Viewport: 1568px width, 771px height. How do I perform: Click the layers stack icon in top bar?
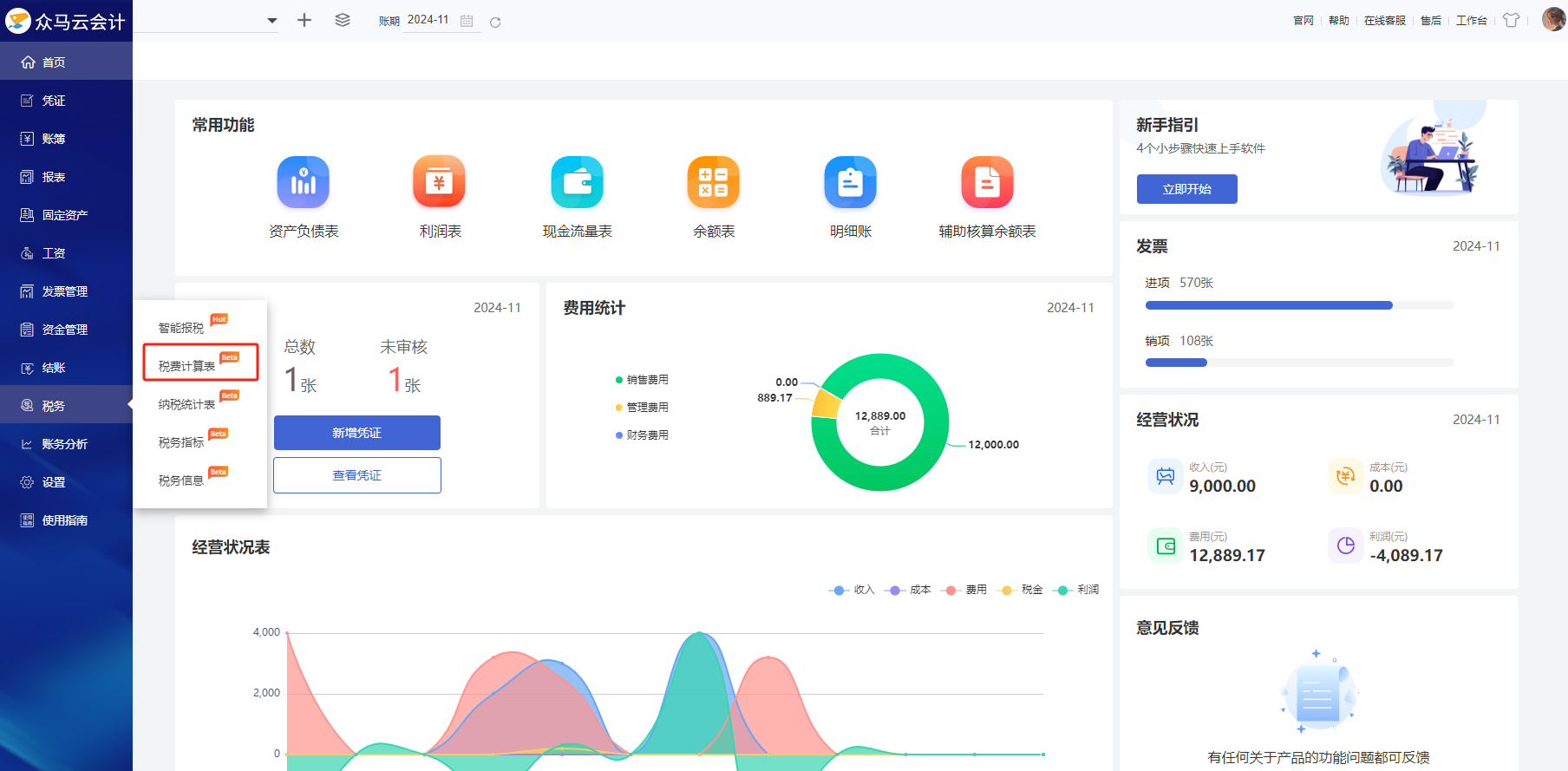click(x=343, y=20)
